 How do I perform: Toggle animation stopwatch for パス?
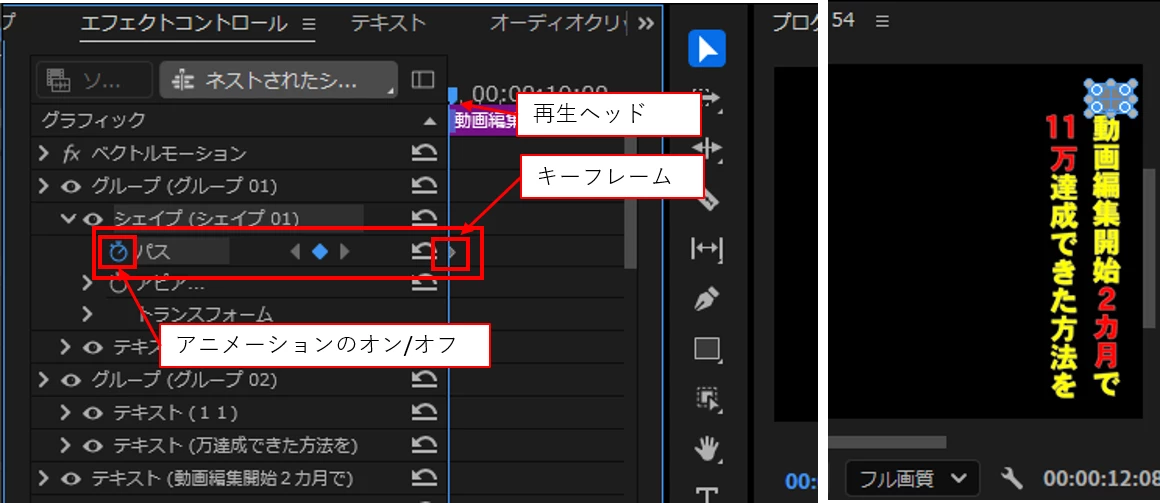(118, 252)
